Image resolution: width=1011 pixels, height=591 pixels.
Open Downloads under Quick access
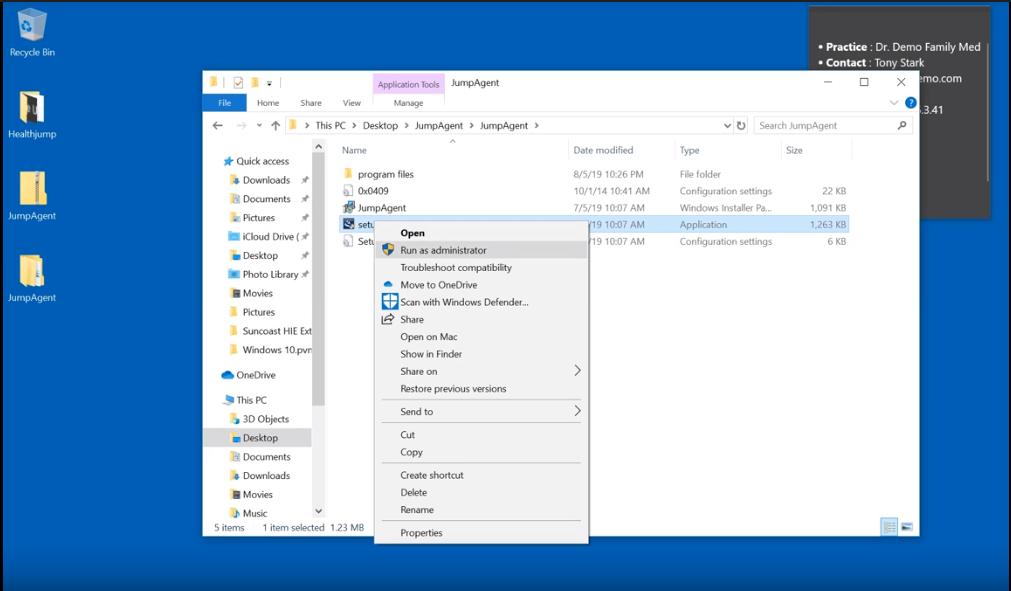pos(266,180)
